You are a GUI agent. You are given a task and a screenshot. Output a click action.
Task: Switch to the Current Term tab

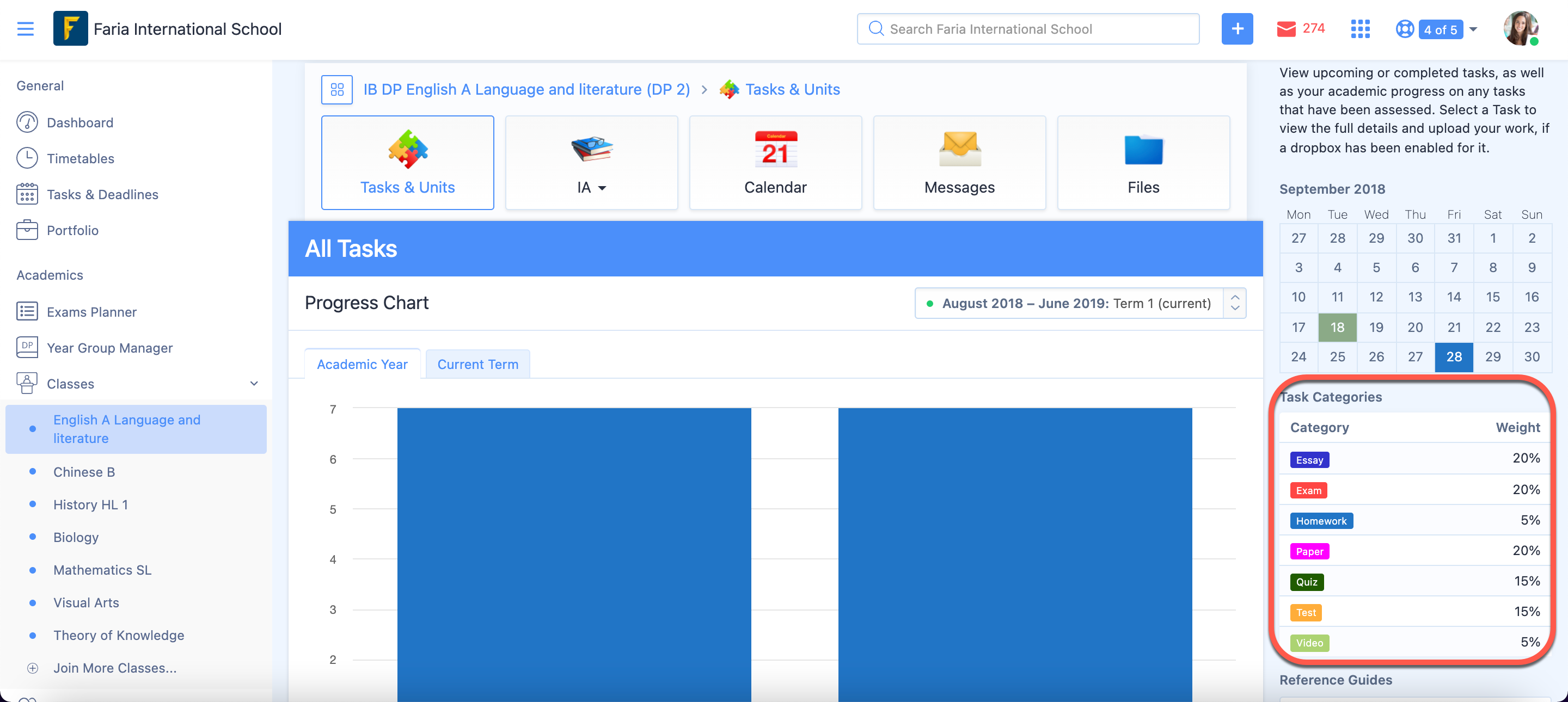(477, 364)
